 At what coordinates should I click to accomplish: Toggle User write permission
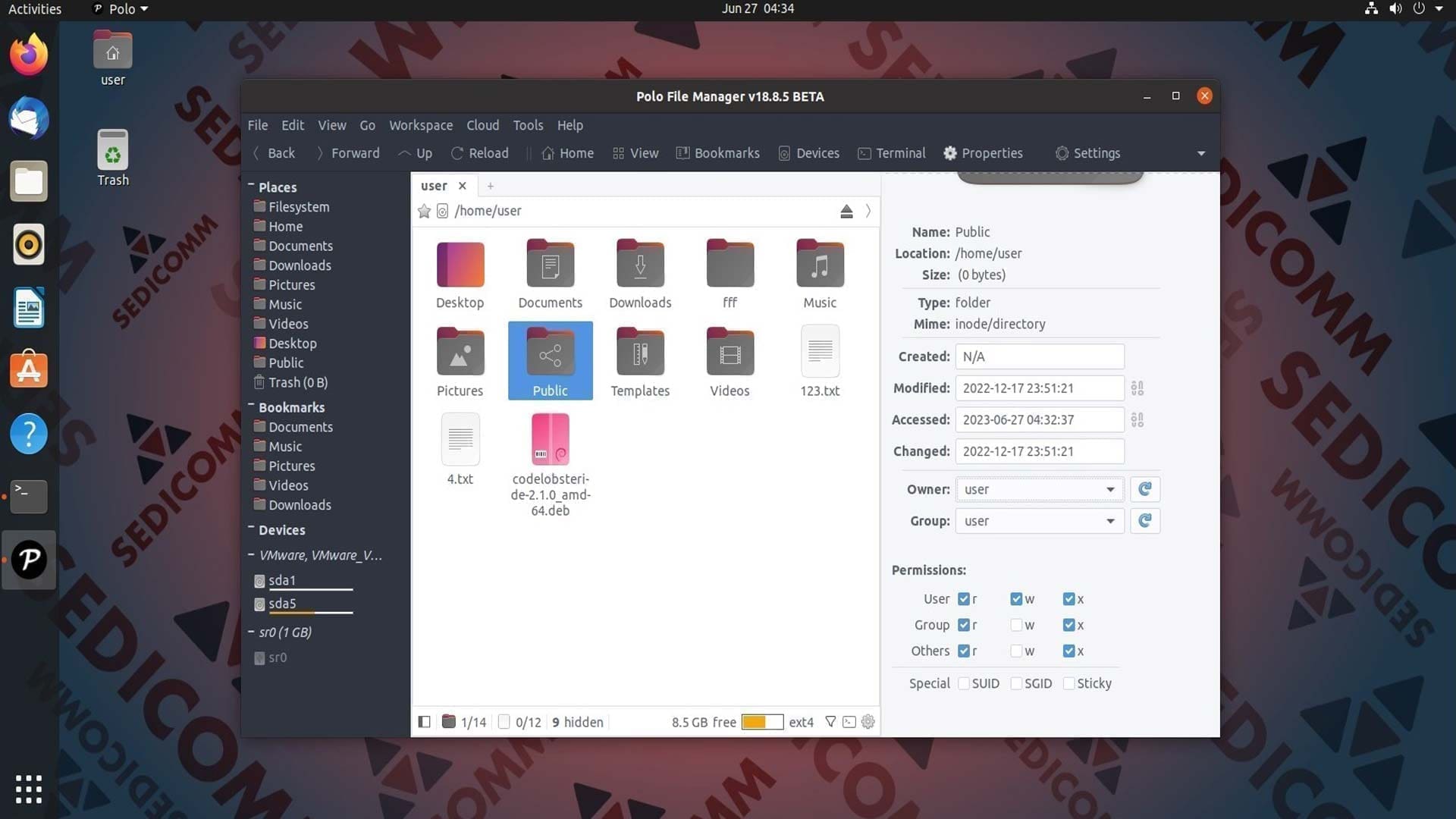[1016, 599]
